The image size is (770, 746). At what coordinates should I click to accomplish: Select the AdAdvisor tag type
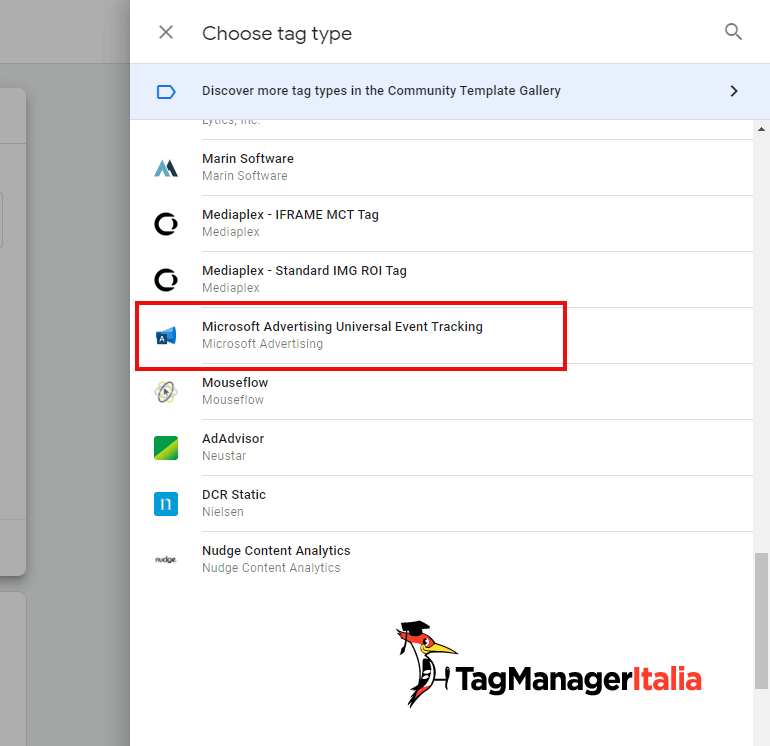pos(441,447)
